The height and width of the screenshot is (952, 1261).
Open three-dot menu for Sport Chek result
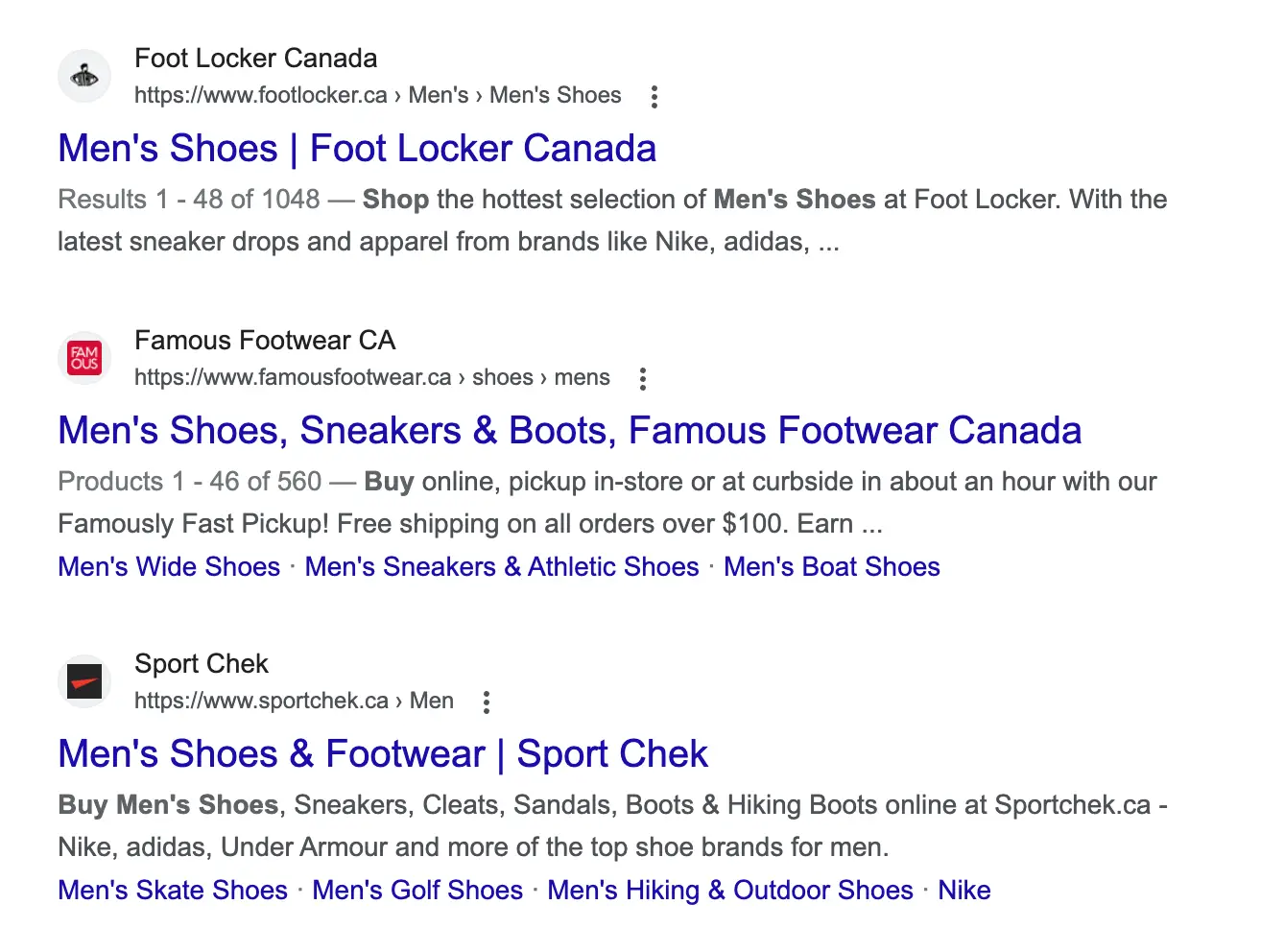(487, 702)
